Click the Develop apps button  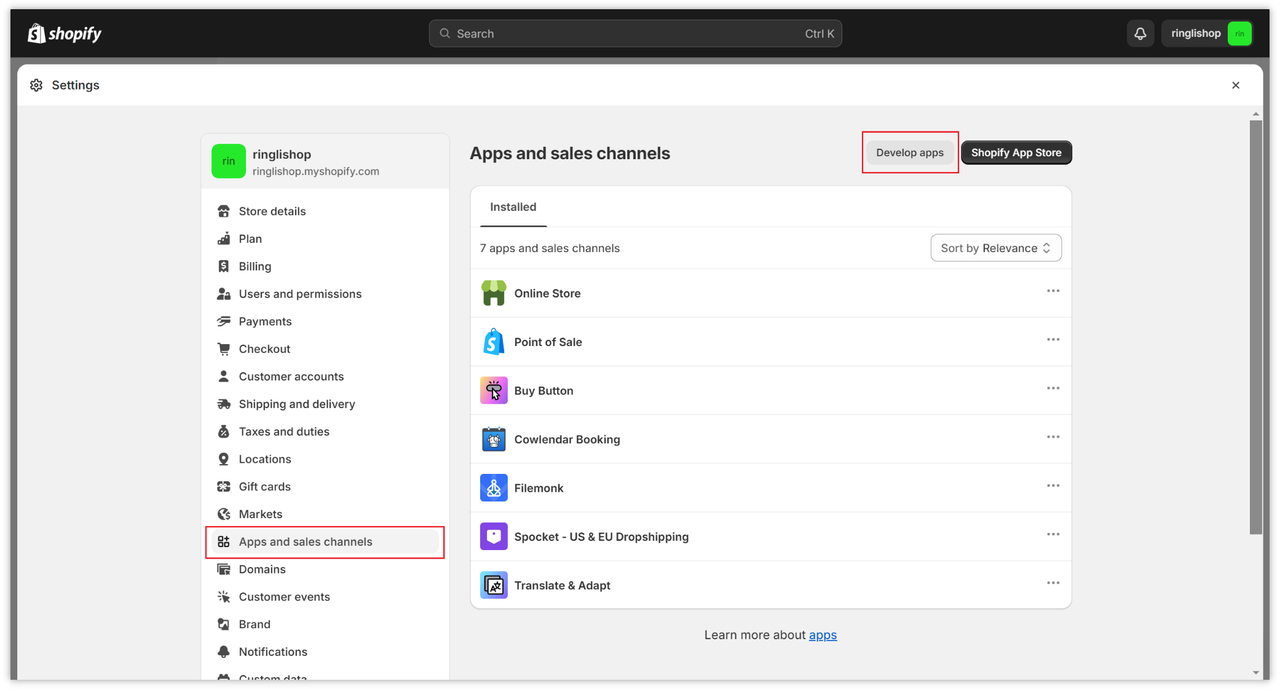(909, 153)
